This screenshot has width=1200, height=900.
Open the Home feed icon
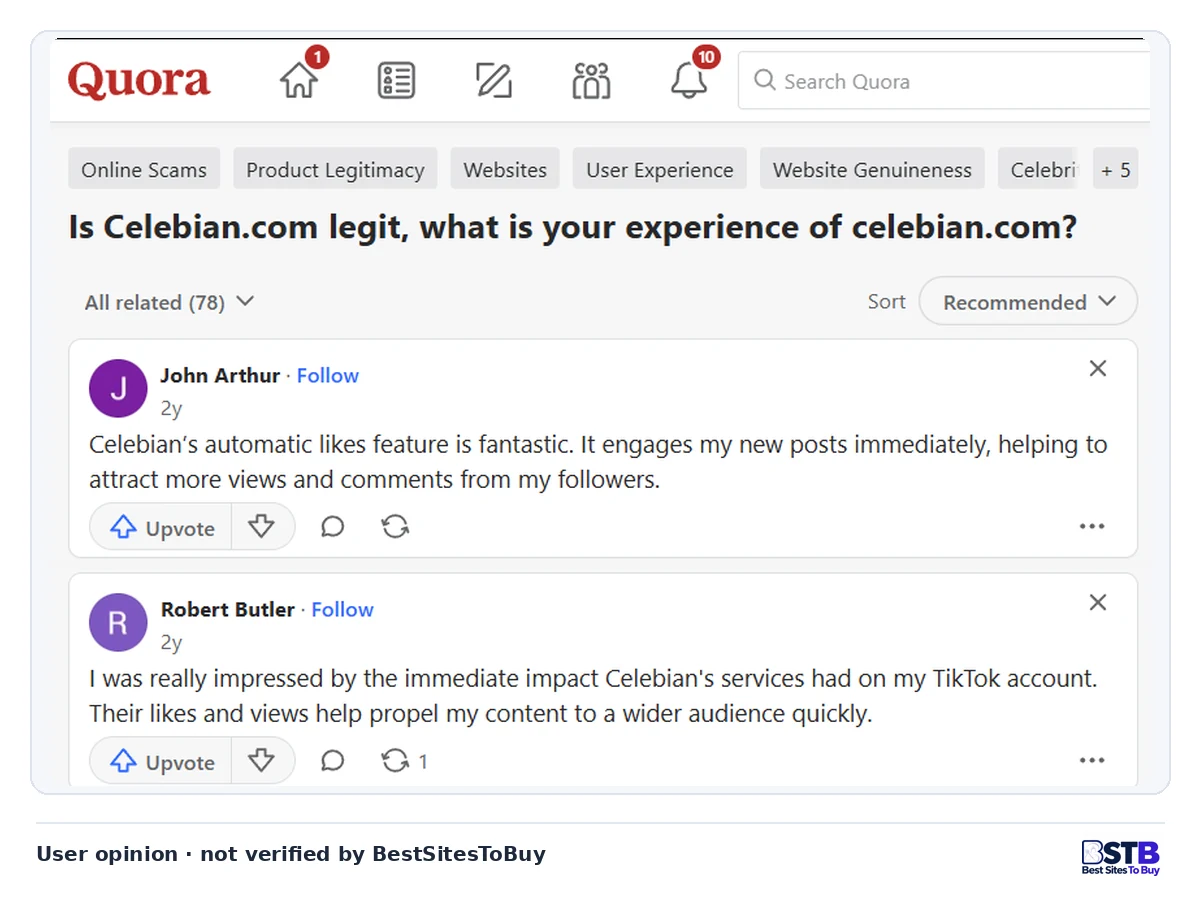click(299, 80)
